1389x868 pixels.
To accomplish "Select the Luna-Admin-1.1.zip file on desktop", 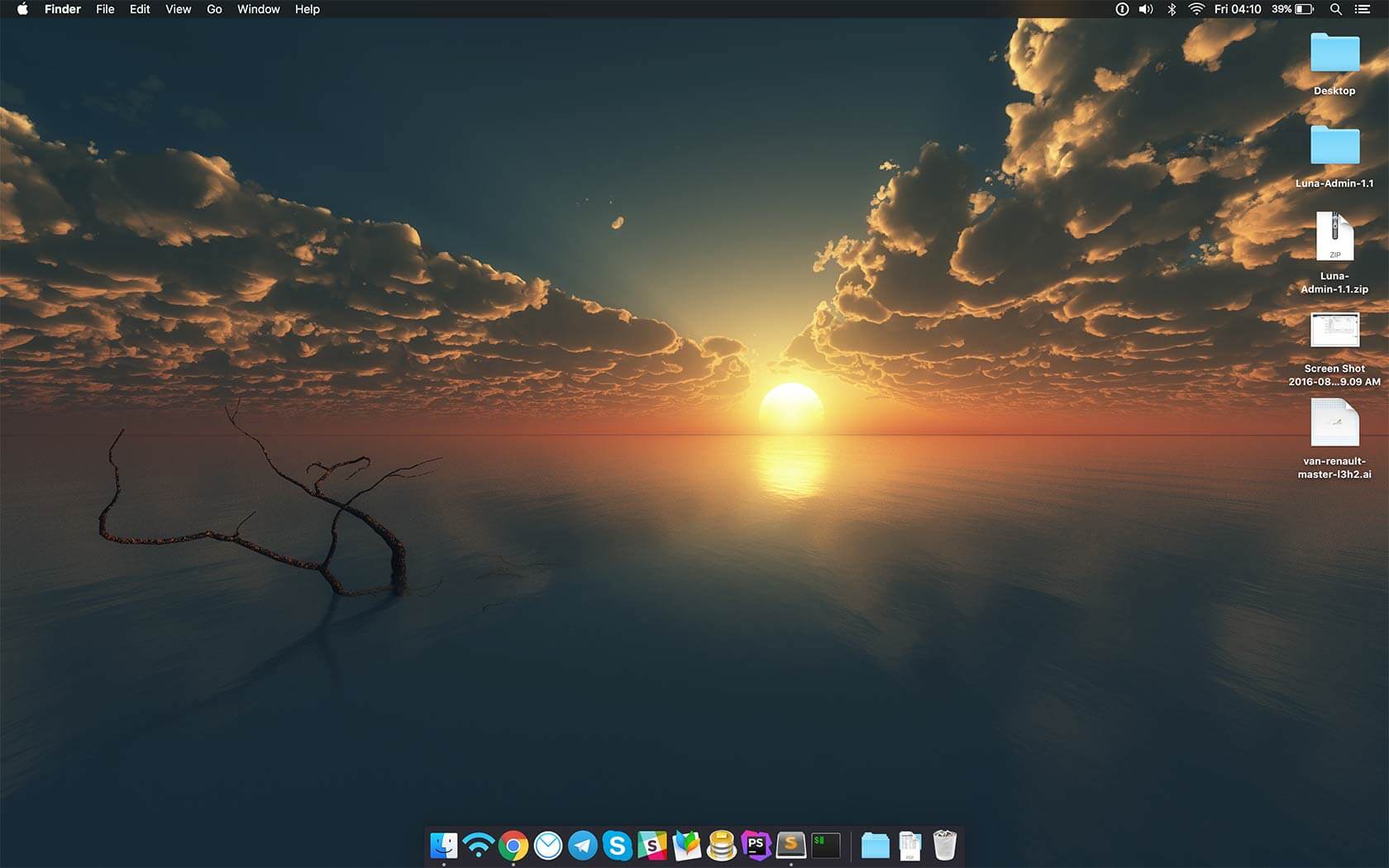I will (x=1334, y=238).
